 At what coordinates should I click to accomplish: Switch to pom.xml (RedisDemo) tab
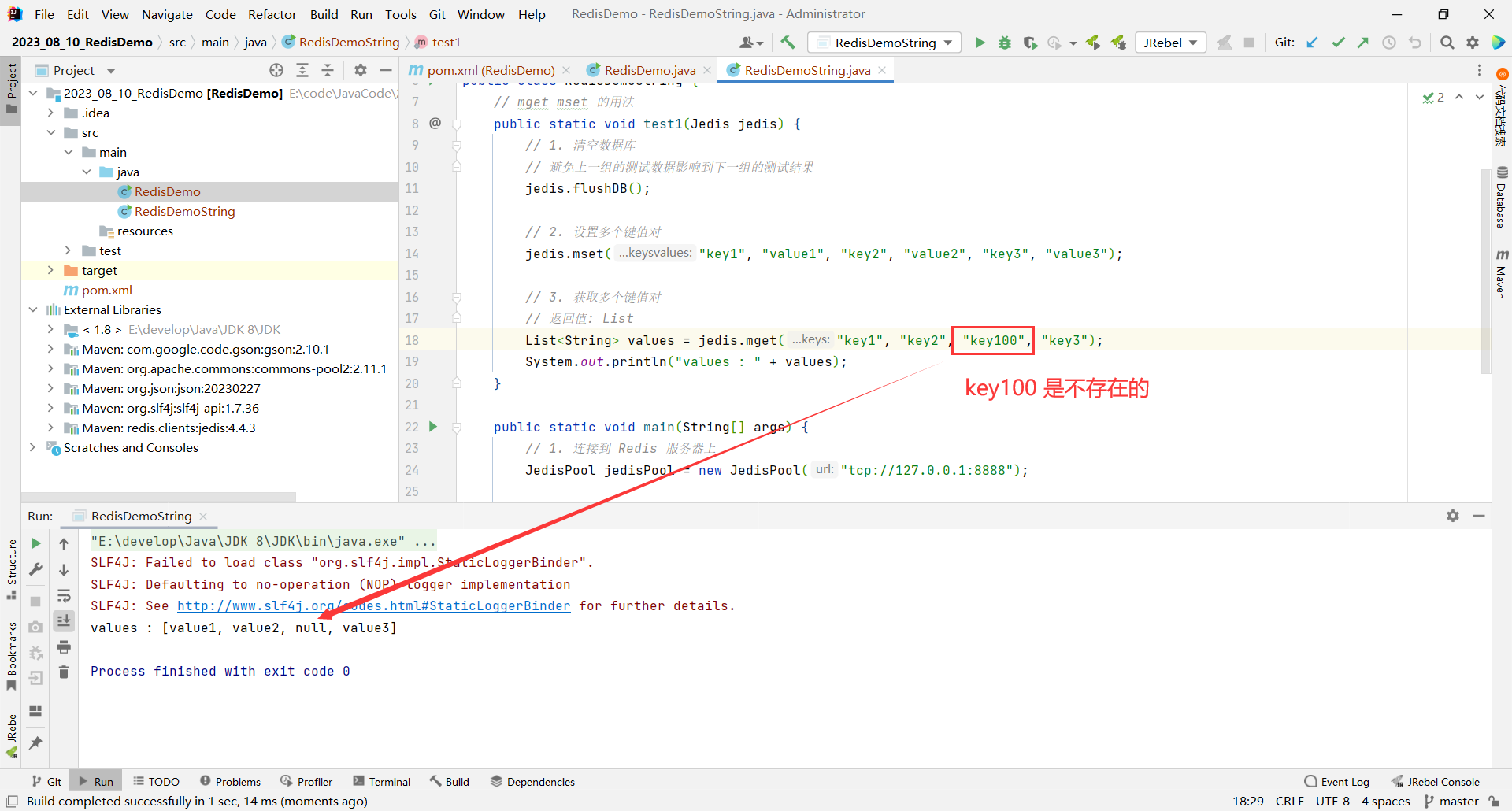tap(491, 70)
